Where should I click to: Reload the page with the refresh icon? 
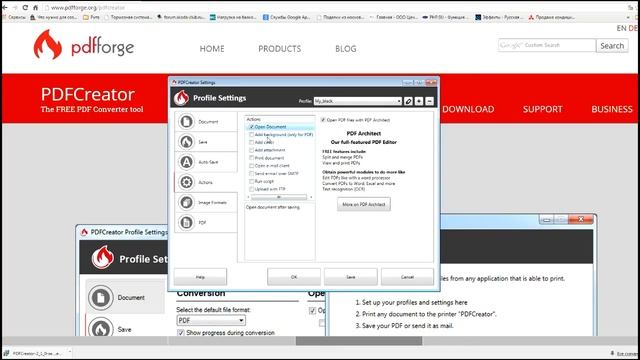tap(25, 7)
